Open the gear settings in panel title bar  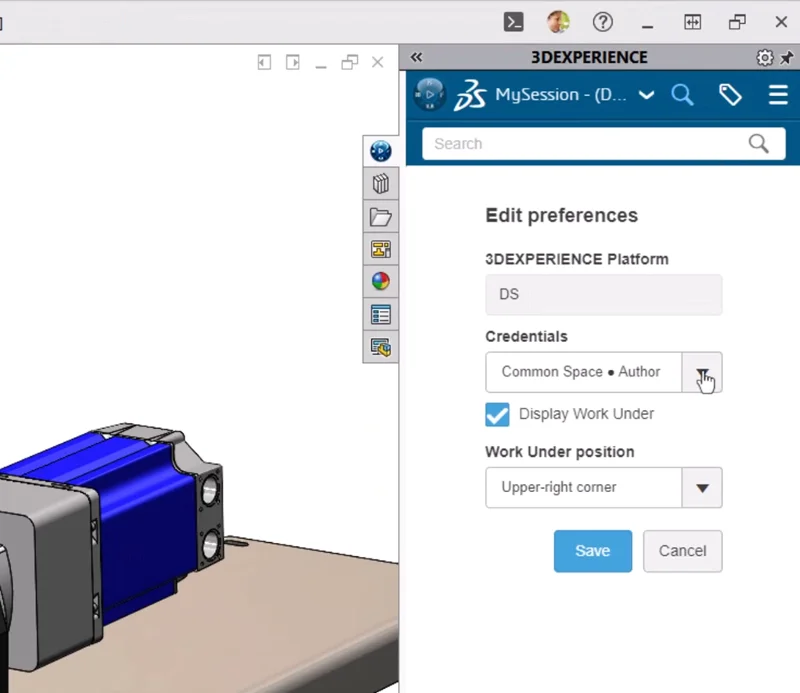point(765,58)
